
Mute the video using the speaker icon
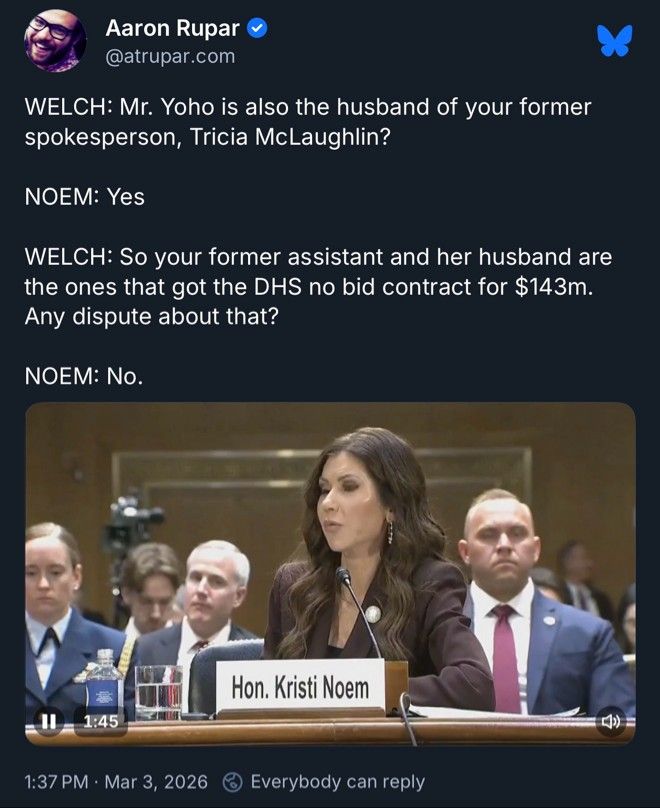coord(611,721)
